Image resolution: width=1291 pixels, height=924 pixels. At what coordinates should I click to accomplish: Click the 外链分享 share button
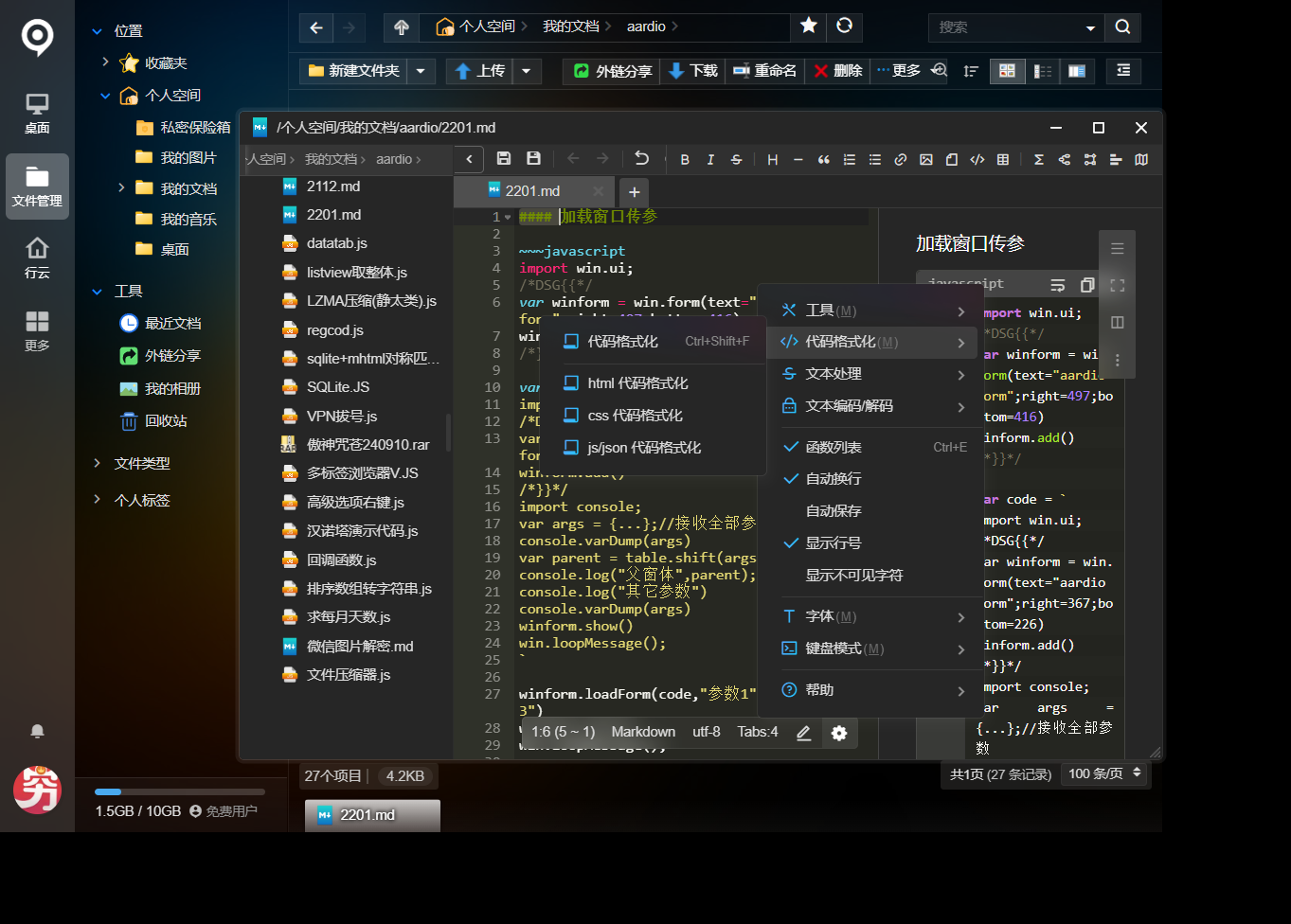pyautogui.click(x=613, y=71)
